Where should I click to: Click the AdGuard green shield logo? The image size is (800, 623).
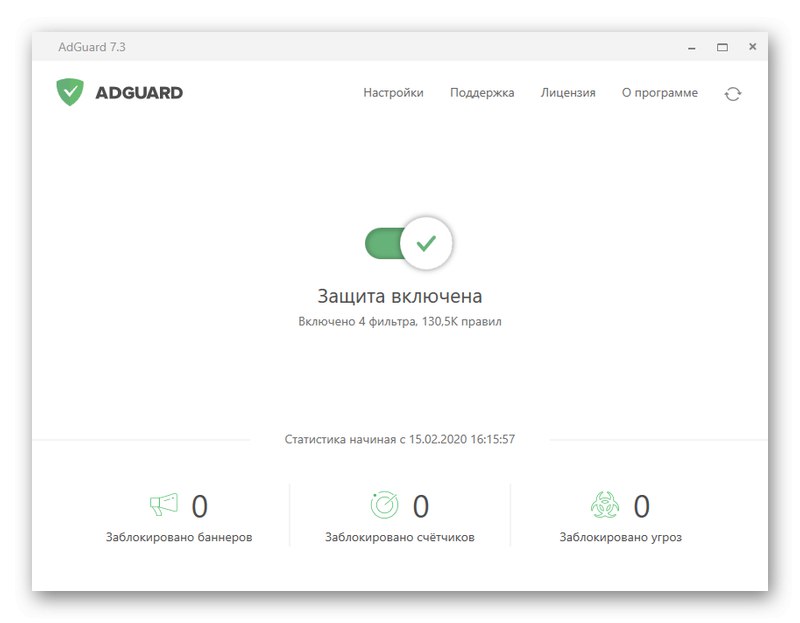point(70,92)
